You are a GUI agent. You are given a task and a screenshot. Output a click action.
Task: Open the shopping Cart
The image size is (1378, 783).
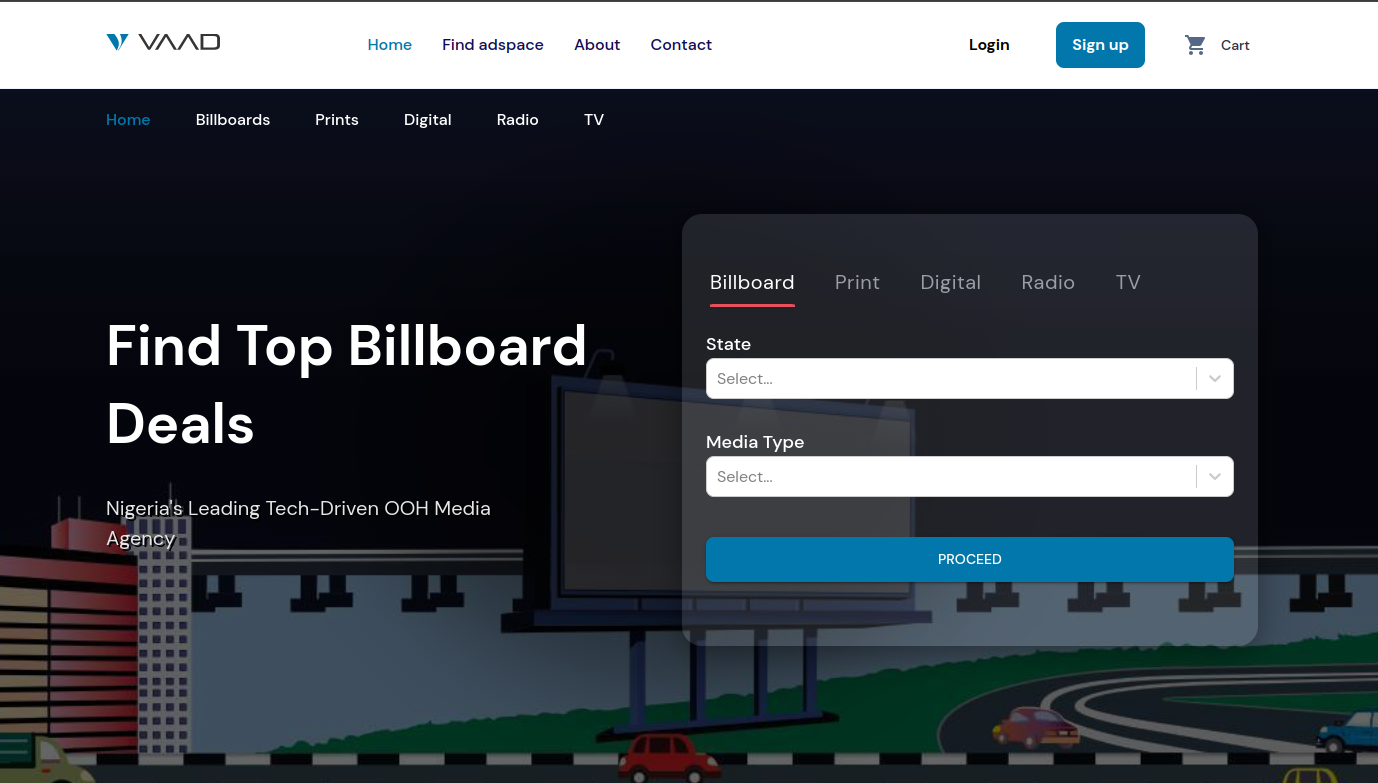click(x=1216, y=45)
